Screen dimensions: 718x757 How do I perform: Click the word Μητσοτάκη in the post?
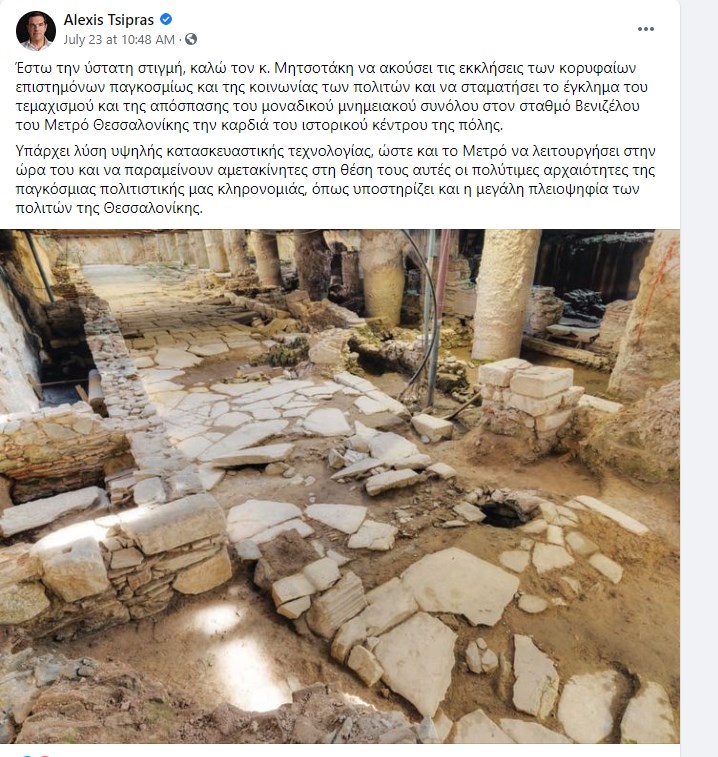[x=314, y=68]
